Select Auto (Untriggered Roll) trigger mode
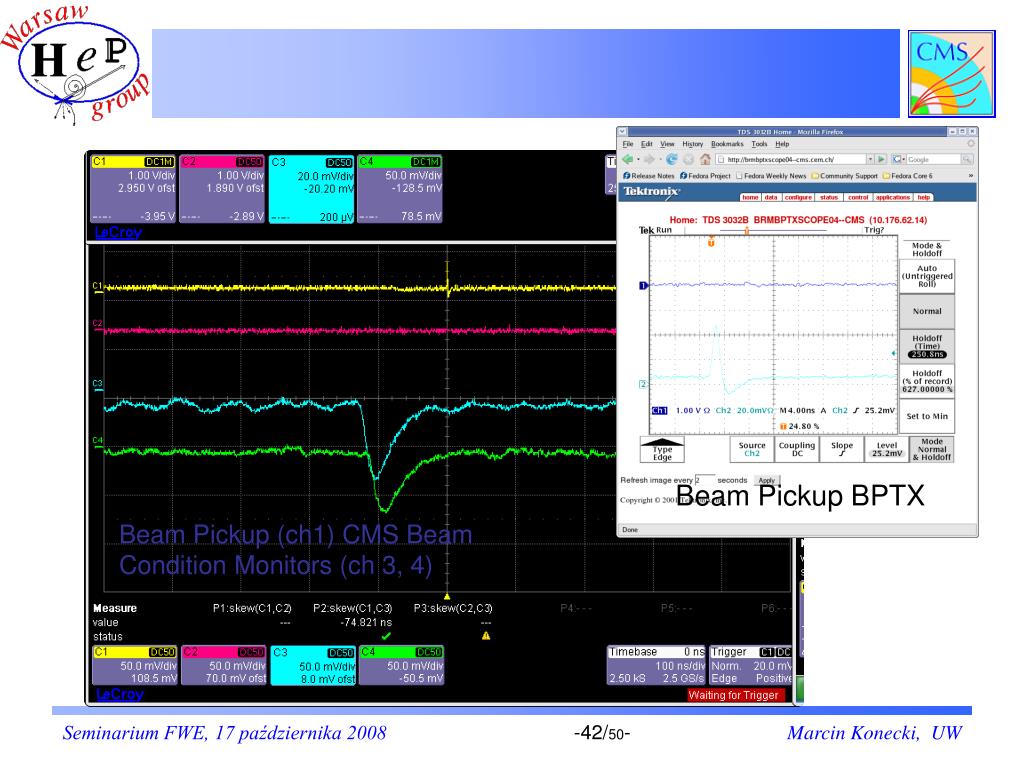The image size is (1024, 768). pos(927,276)
